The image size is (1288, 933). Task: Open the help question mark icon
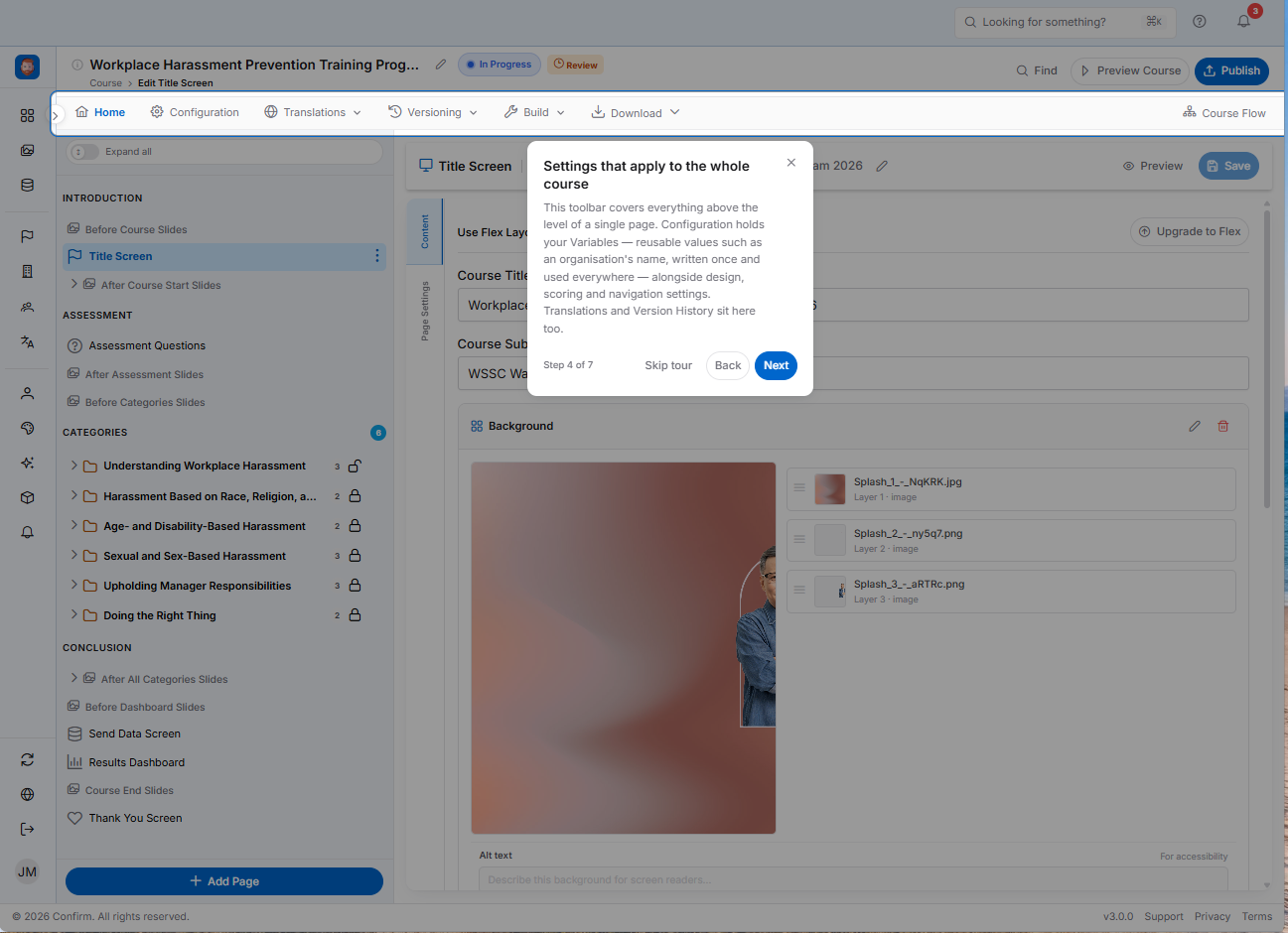(1200, 21)
